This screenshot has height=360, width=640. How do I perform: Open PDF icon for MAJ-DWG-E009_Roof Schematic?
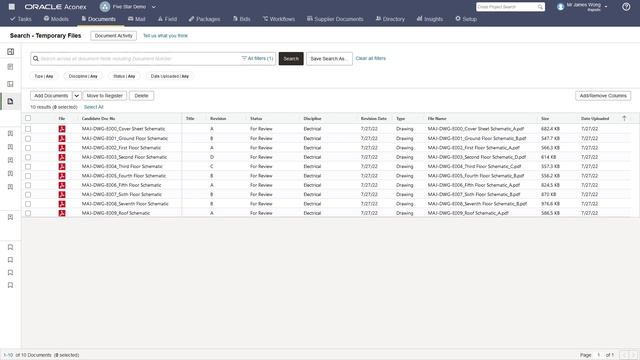click(x=62, y=213)
